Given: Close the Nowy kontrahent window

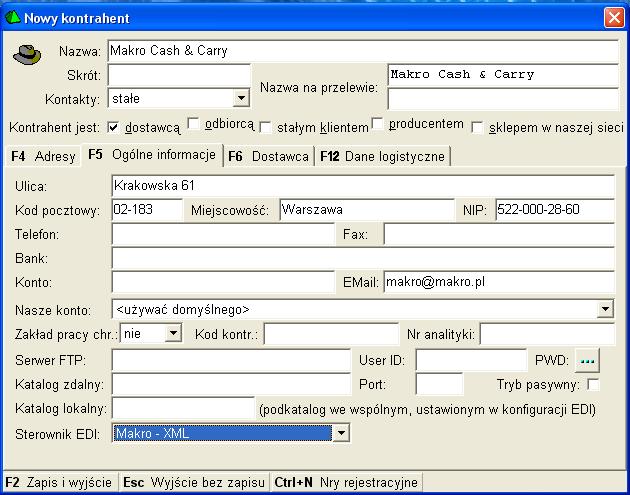Looking at the screenshot, I should click(x=614, y=18).
